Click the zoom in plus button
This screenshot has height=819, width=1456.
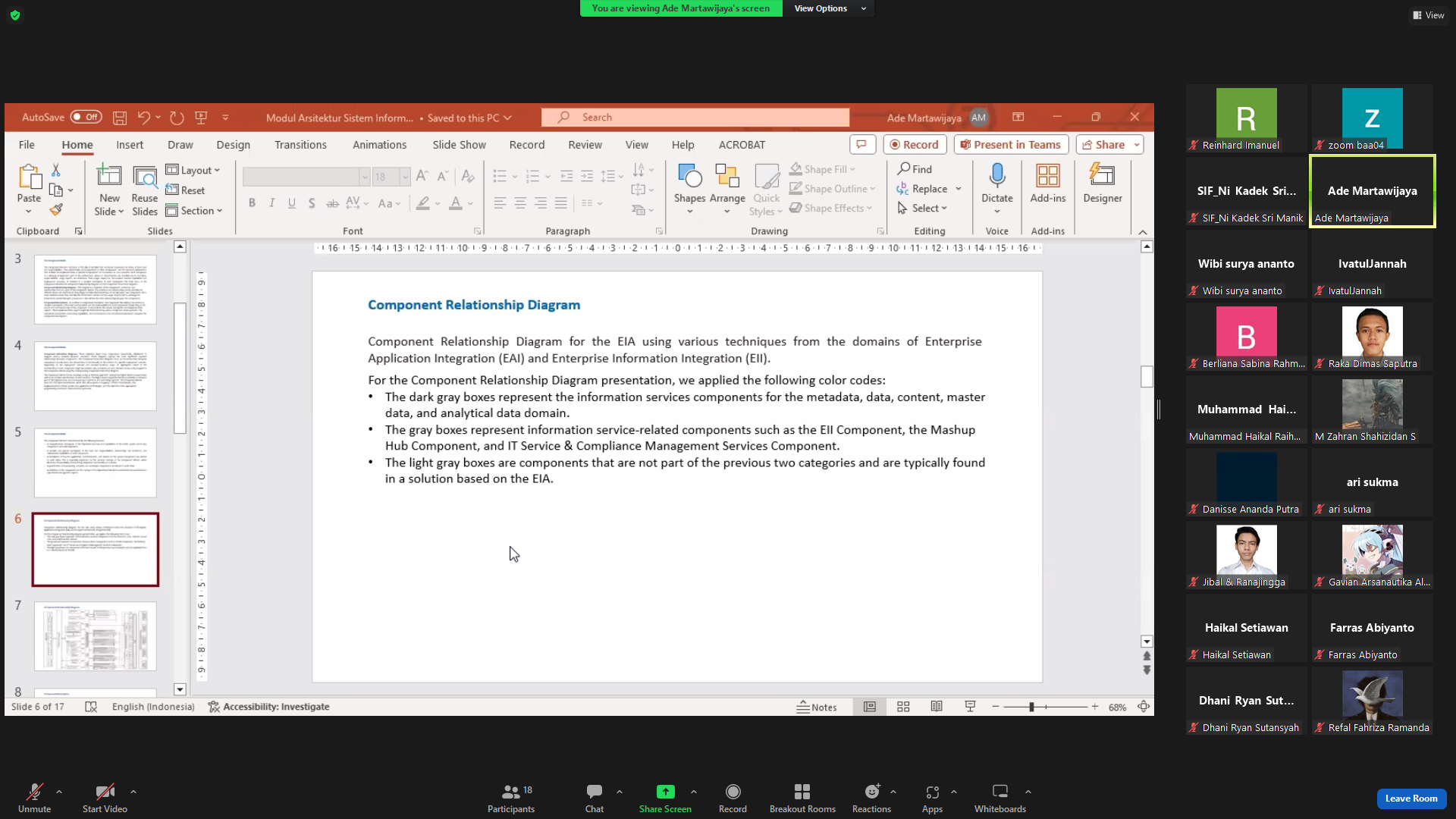pyautogui.click(x=1094, y=707)
